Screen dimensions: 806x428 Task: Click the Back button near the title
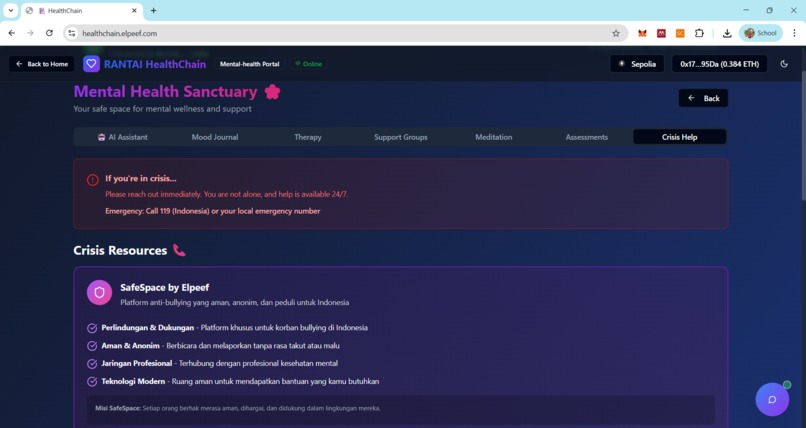pyautogui.click(x=703, y=98)
